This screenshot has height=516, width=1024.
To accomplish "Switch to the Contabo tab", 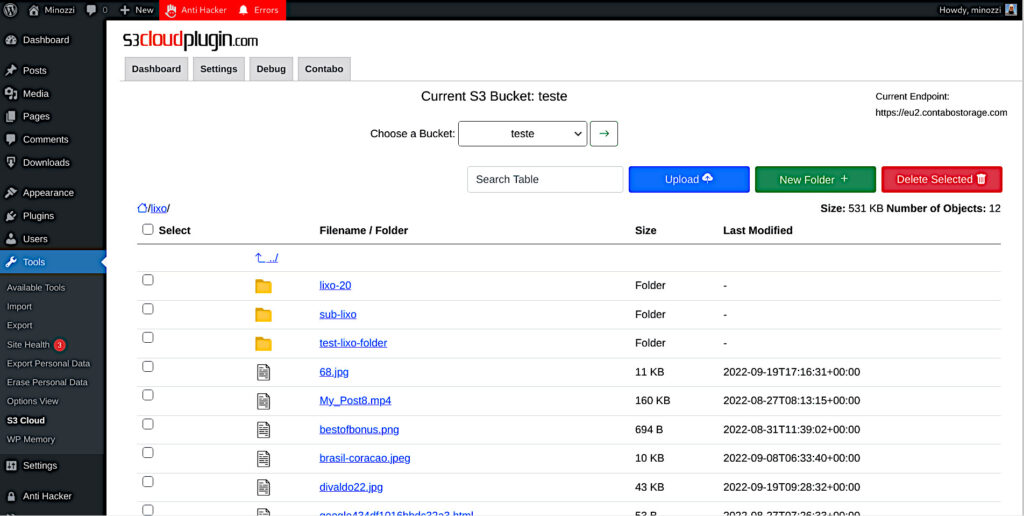I will pyautogui.click(x=324, y=69).
